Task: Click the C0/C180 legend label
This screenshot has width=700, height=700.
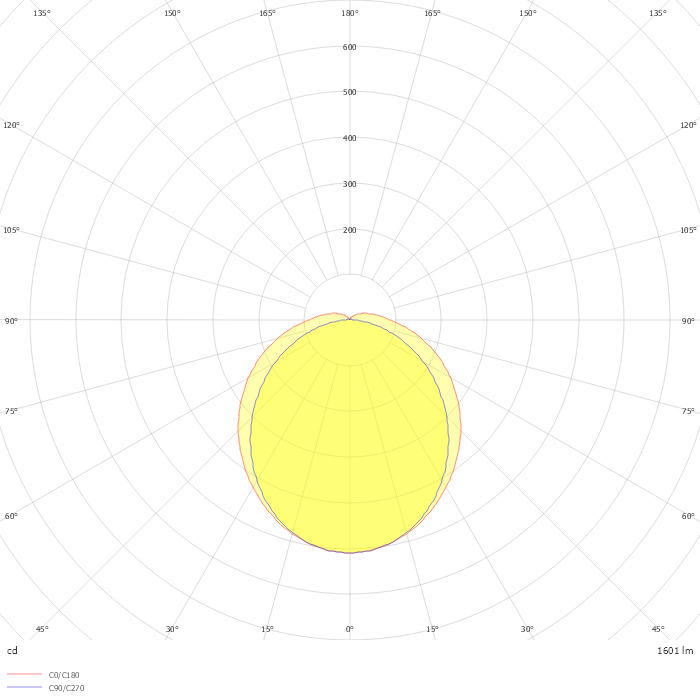Action: click(x=64, y=675)
